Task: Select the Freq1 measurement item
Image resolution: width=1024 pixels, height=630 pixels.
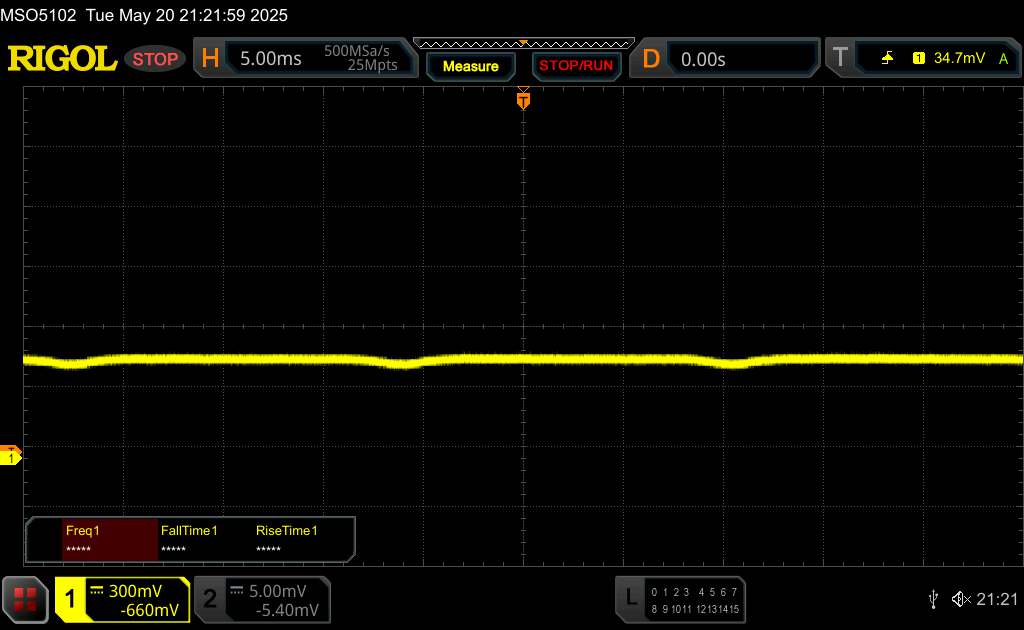Action: 92,539
